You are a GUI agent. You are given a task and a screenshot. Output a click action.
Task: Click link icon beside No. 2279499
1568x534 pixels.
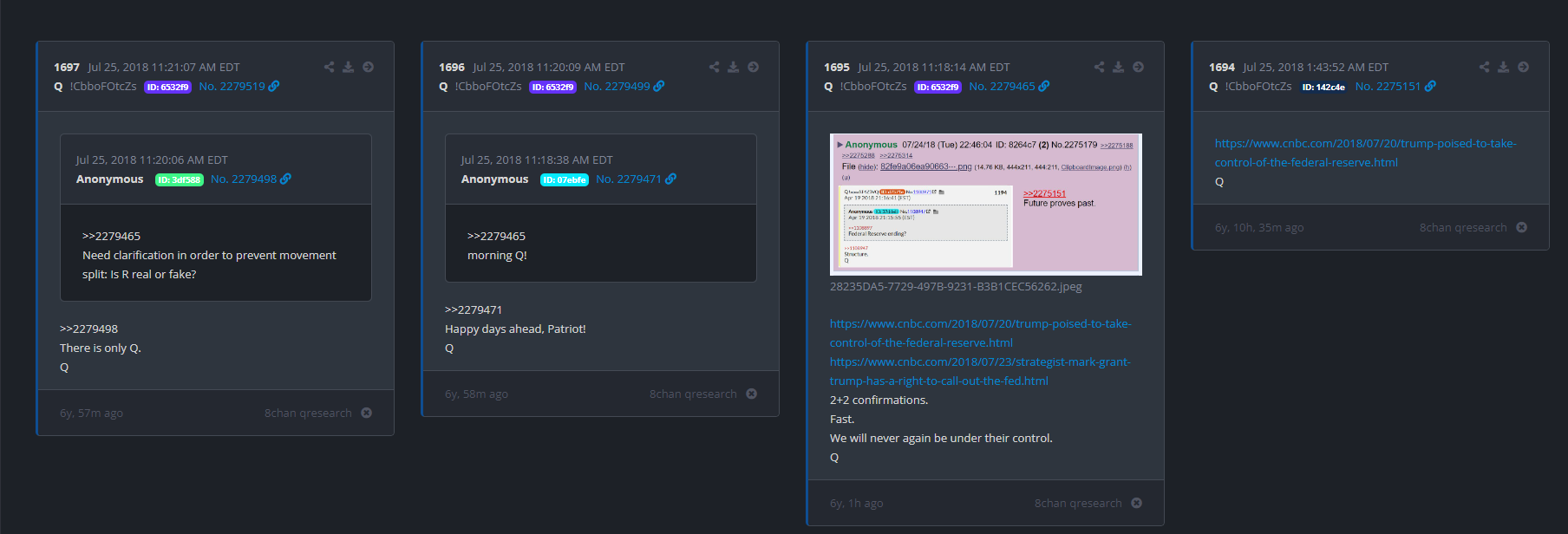point(659,86)
